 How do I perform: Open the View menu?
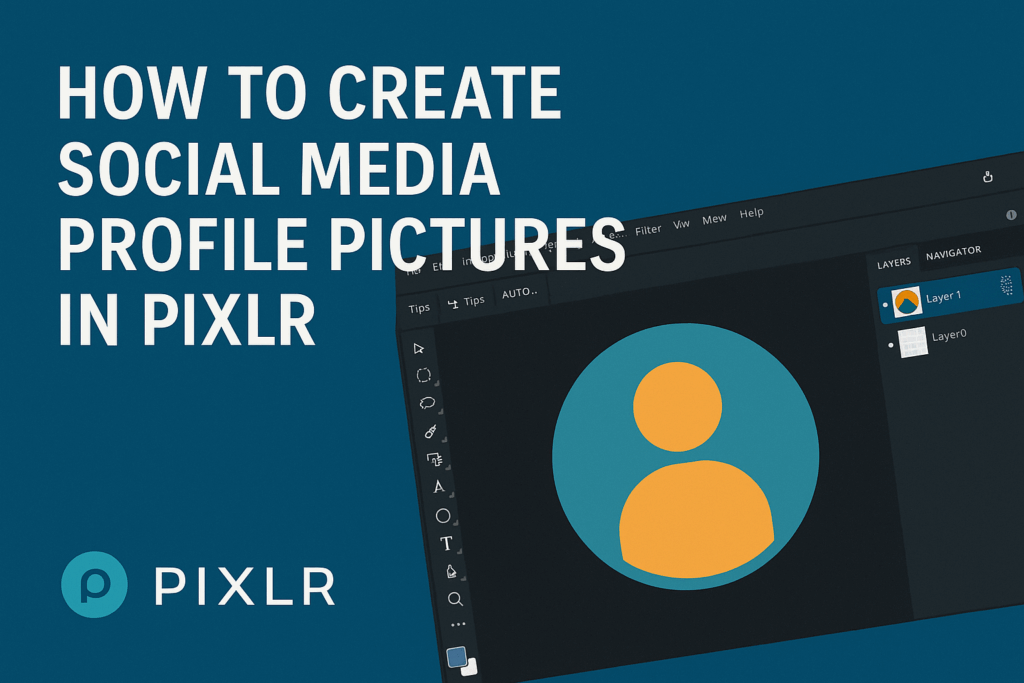point(681,224)
